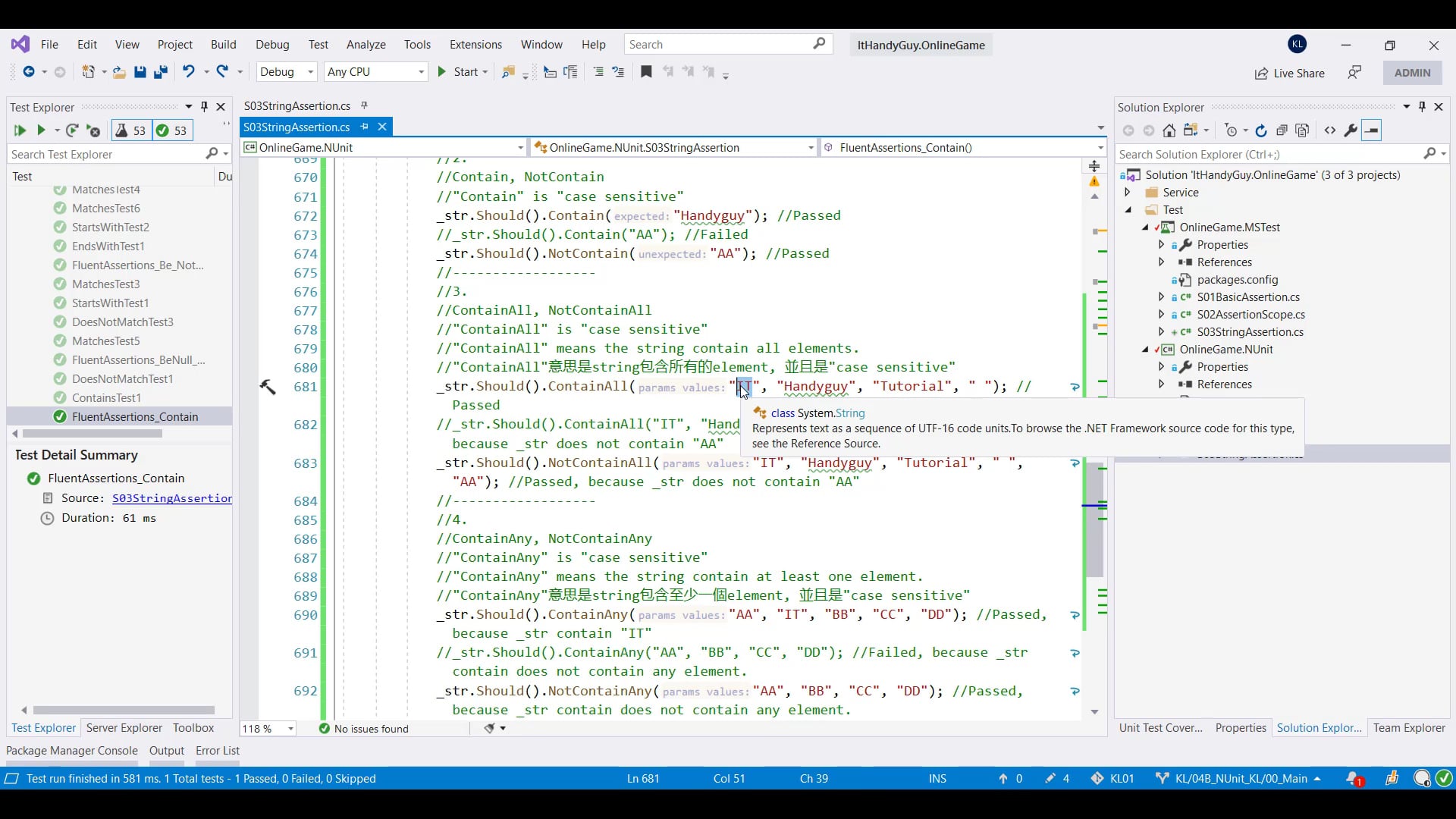
Task: Open the S03StringAssertion source link
Action: pos(172,498)
